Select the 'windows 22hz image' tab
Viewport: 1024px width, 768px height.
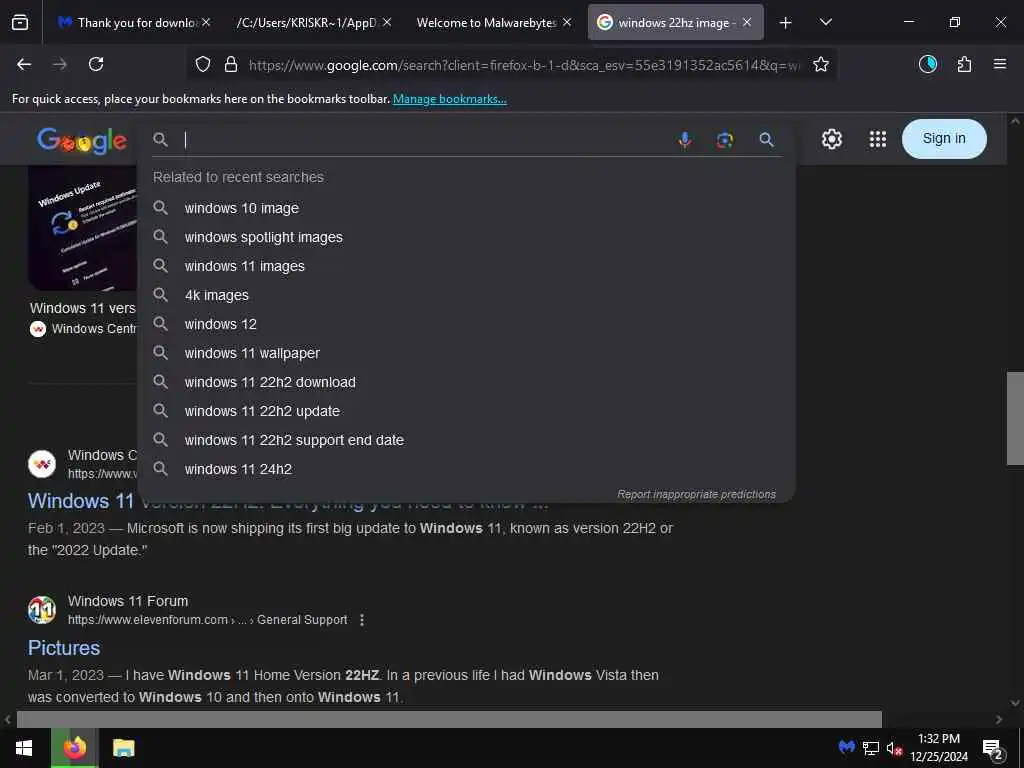(x=675, y=23)
